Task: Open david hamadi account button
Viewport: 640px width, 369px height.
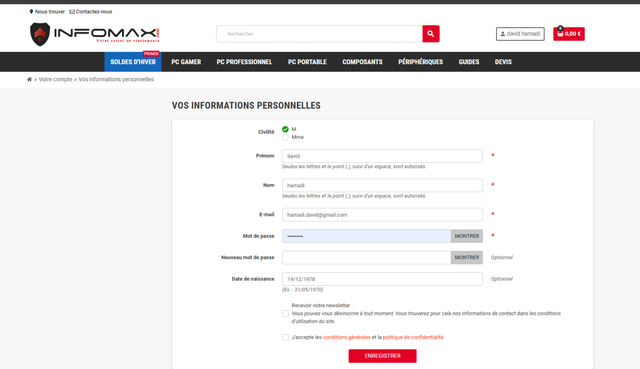Action: (520, 34)
